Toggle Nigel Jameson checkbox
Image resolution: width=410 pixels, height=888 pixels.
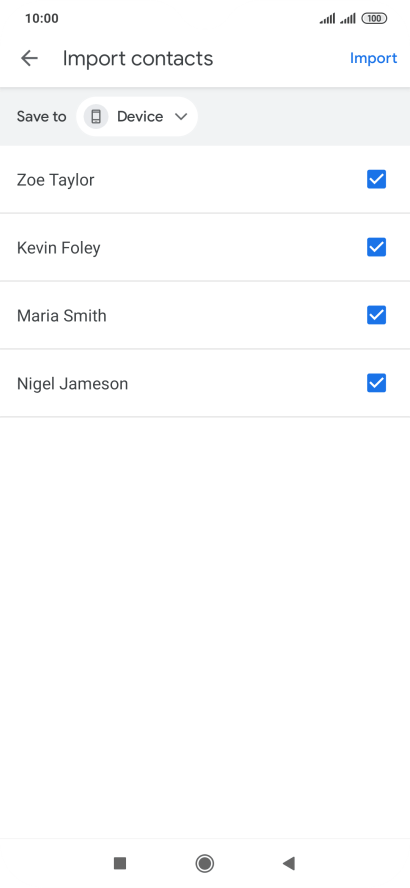point(377,383)
